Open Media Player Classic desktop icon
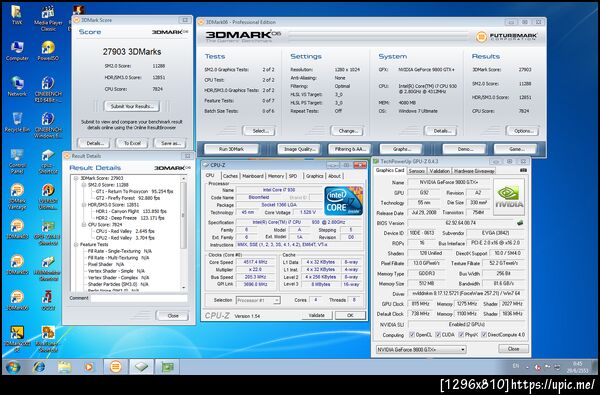This screenshot has height=395, width=600. pyautogui.click(x=48, y=18)
